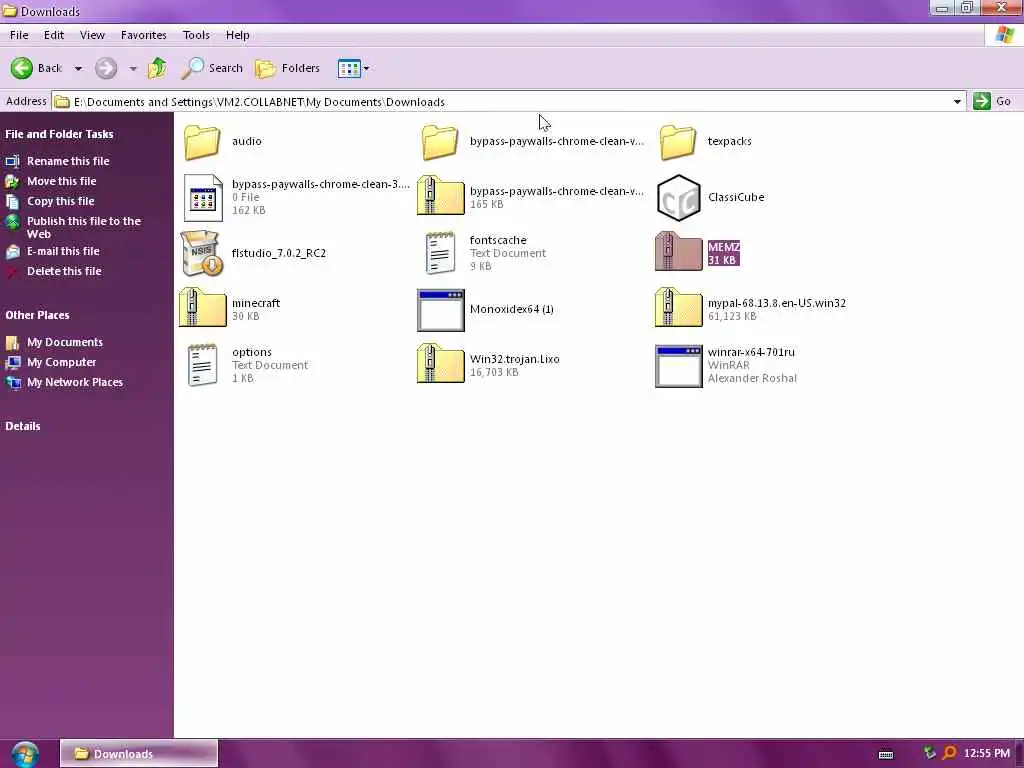This screenshot has height=768, width=1024.
Task: Go up one folder level
Action: point(157,68)
